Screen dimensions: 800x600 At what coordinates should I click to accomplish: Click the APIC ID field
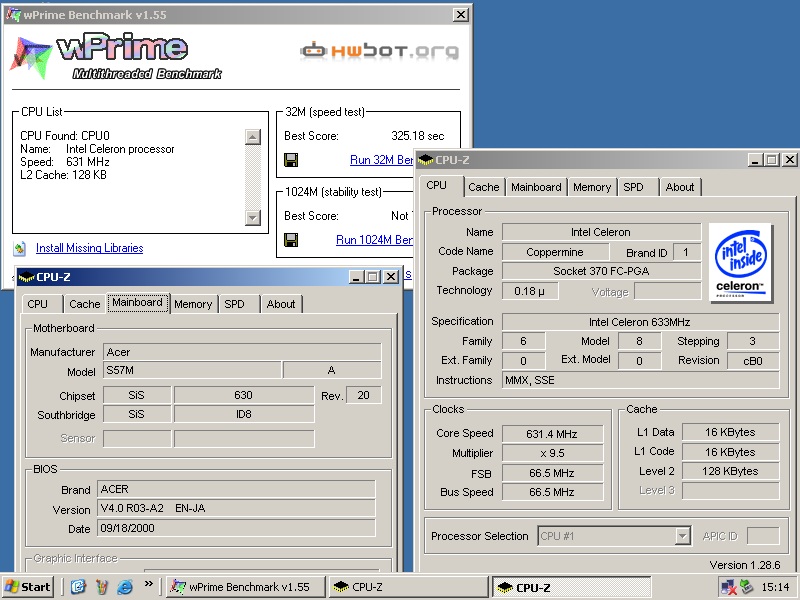click(763, 536)
